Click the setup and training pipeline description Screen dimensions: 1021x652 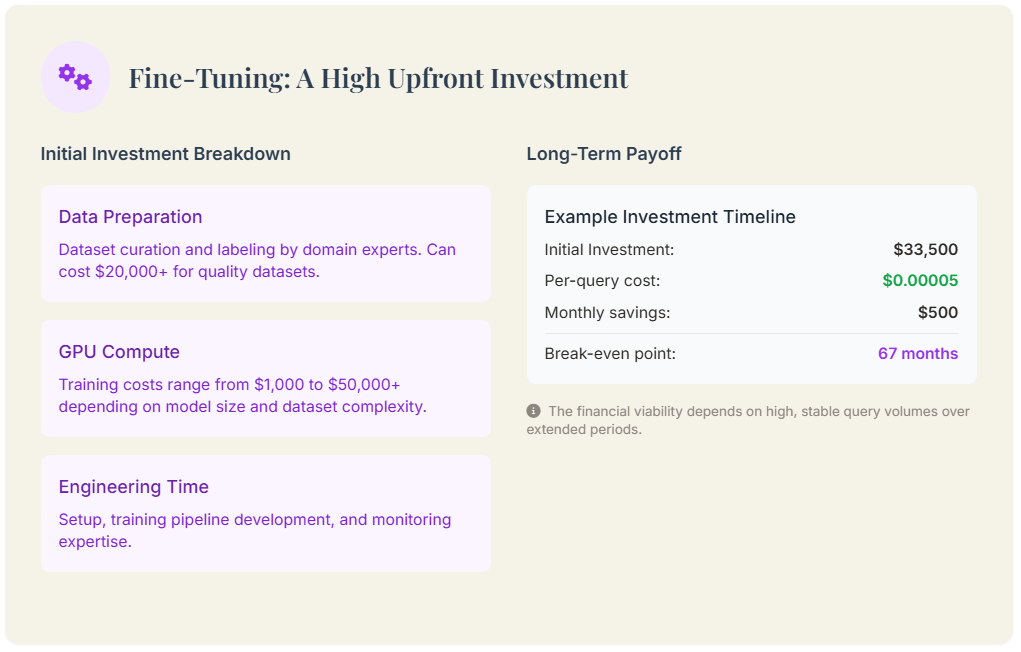tap(254, 530)
